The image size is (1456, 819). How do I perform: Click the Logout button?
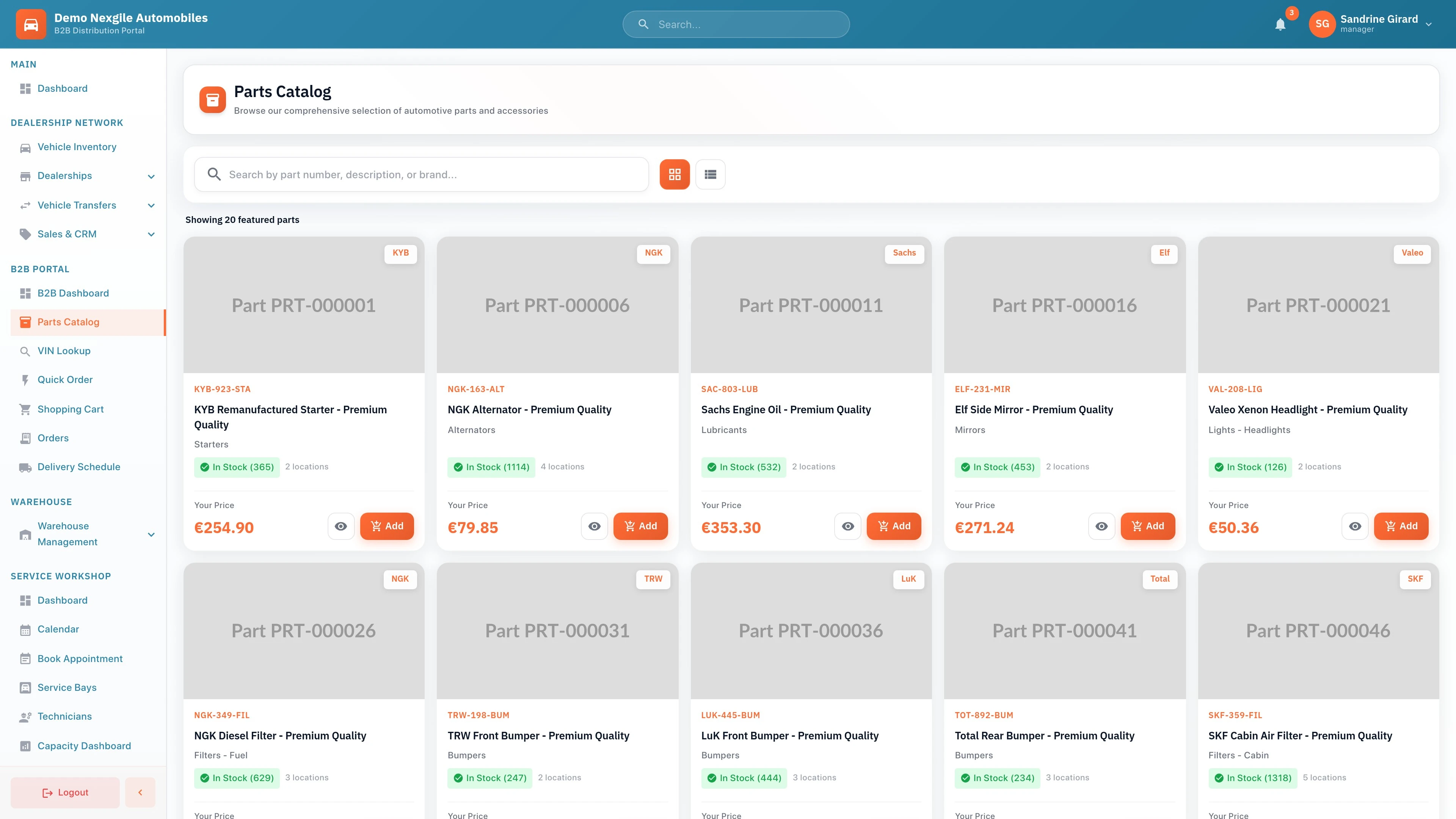tap(65, 792)
